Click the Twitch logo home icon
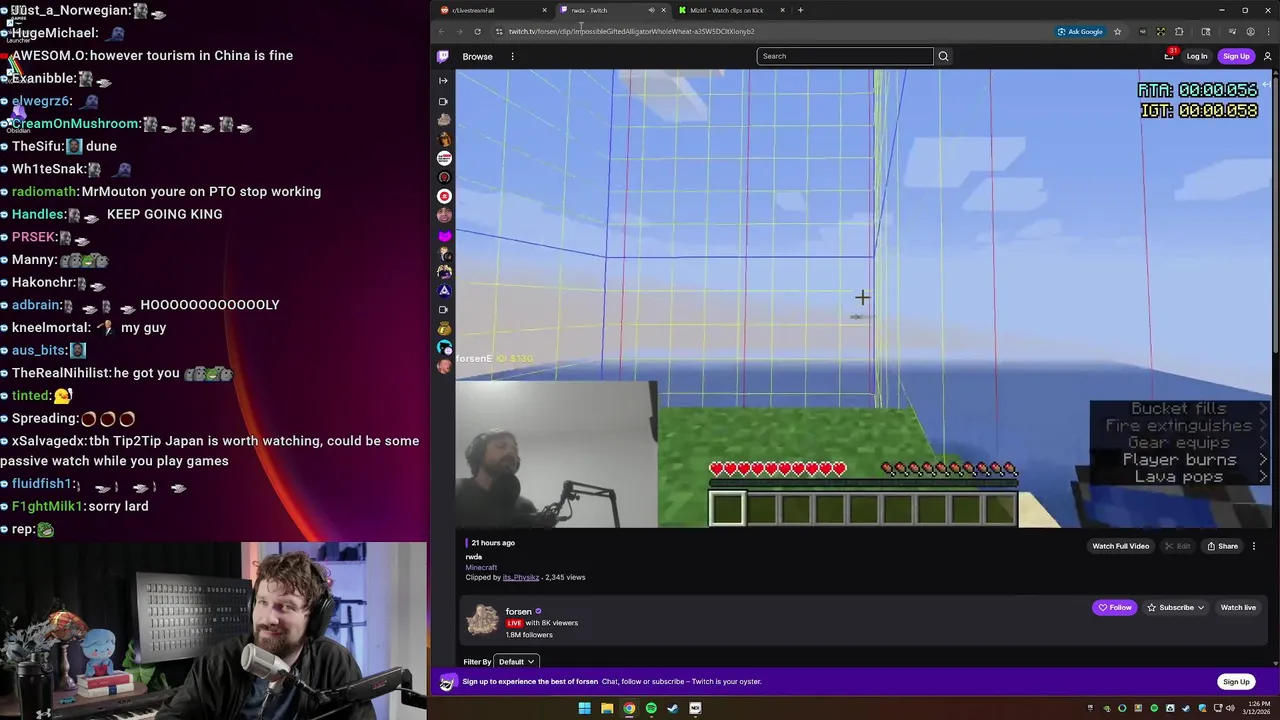 [x=443, y=56]
